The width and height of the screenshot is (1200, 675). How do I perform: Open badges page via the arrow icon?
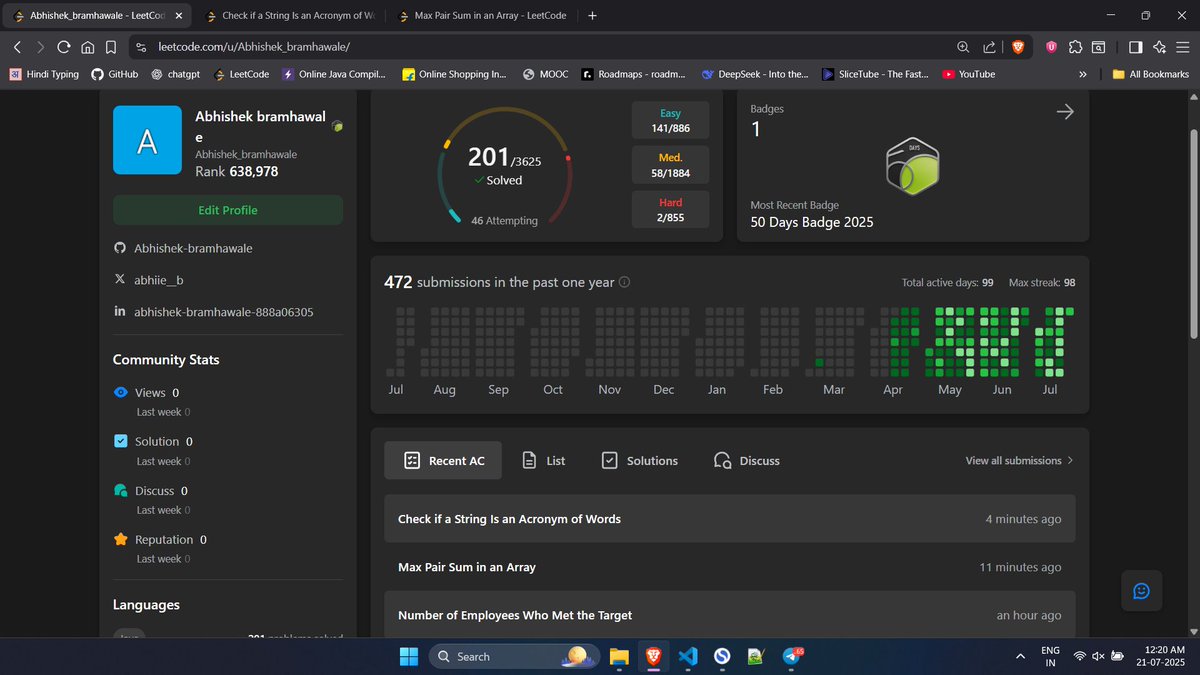coord(1065,112)
